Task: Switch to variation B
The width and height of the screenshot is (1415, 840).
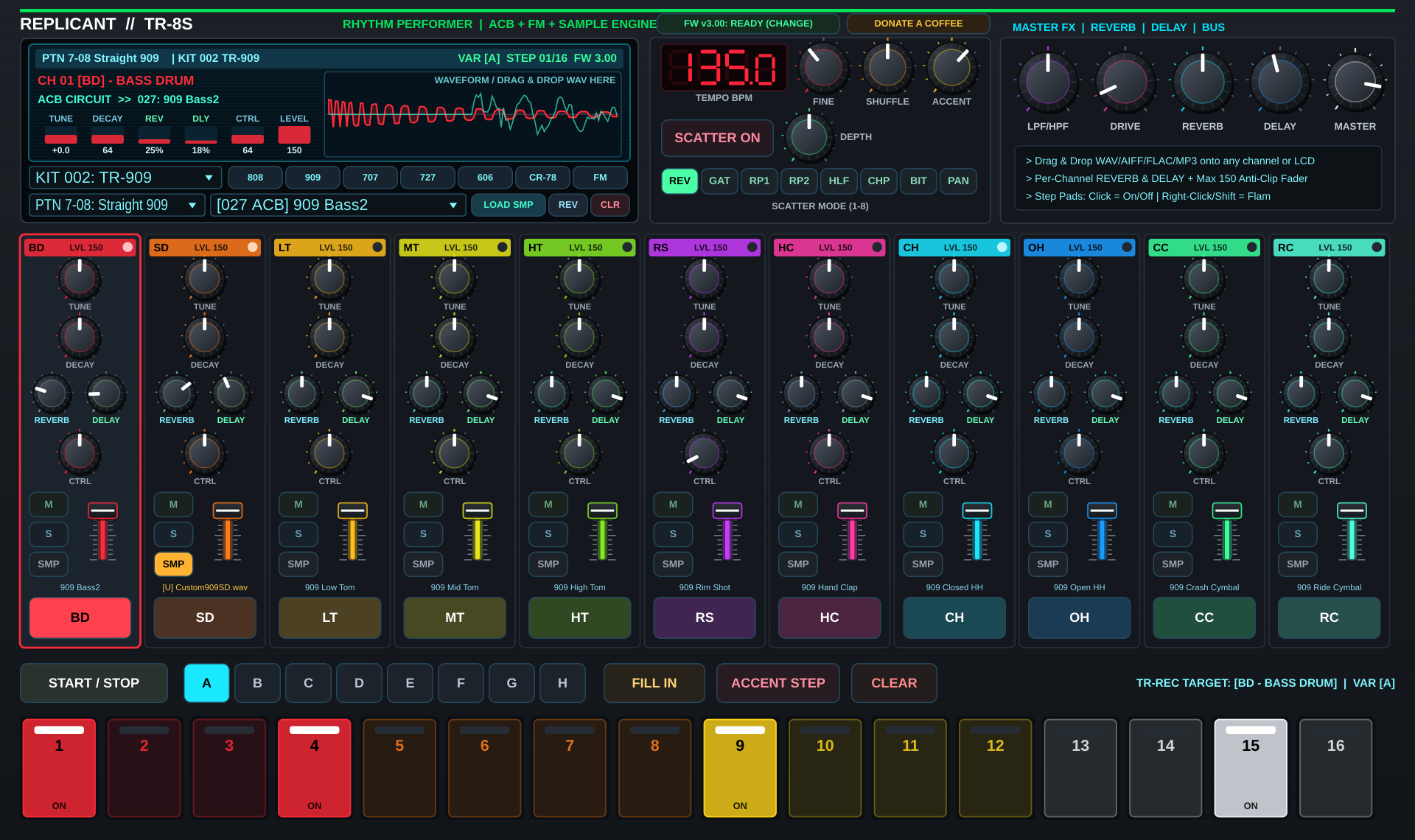Action: [x=257, y=683]
